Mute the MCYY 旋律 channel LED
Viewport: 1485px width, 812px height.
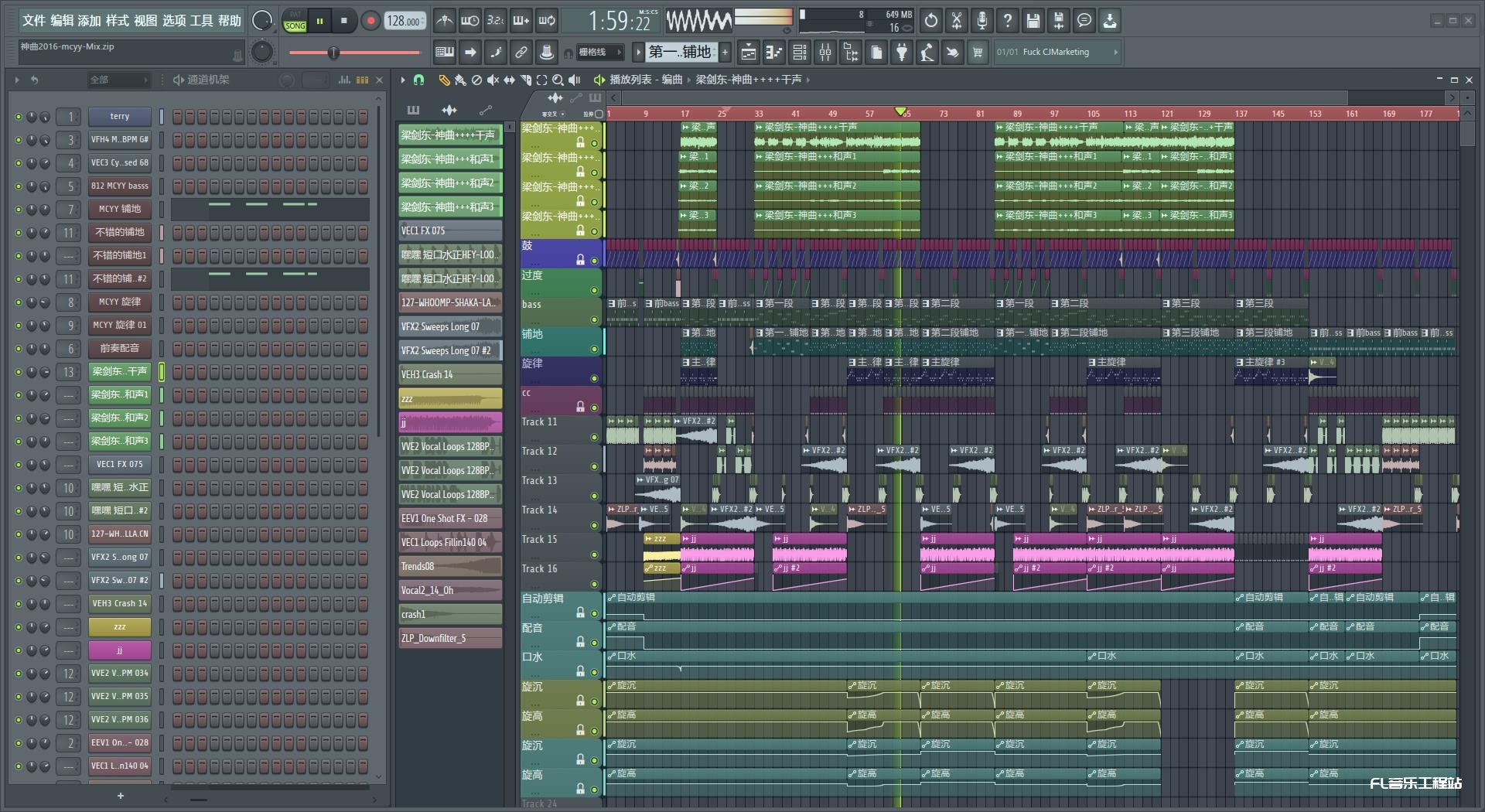pos(18,302)
